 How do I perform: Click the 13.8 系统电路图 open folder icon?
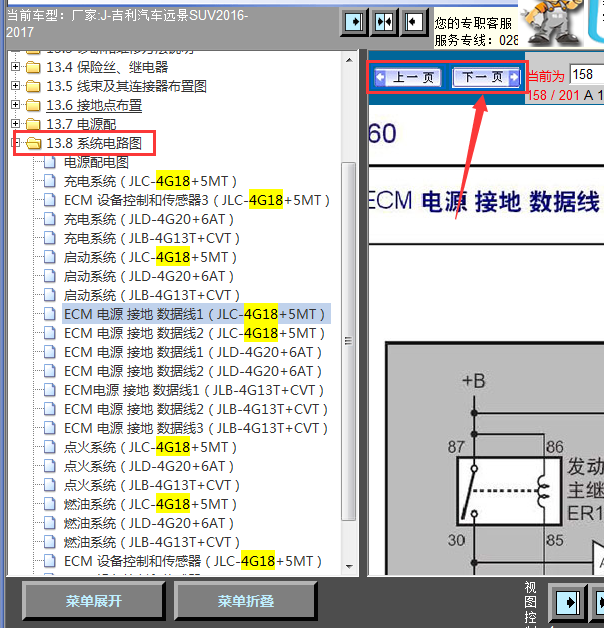[34, 143]
